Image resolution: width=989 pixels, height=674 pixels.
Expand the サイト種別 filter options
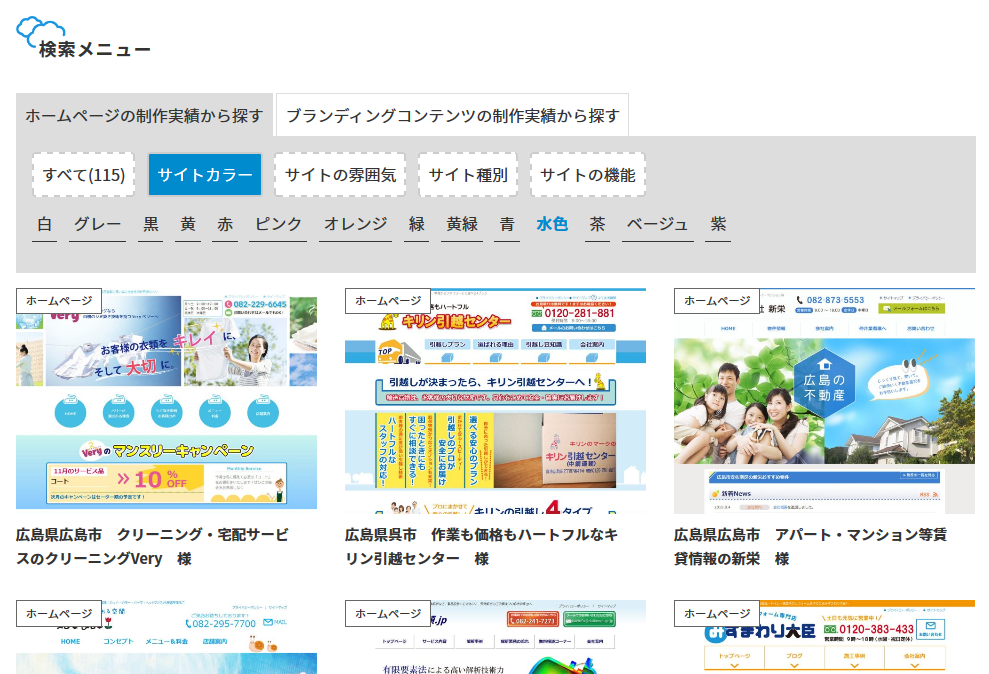[468, 175]
